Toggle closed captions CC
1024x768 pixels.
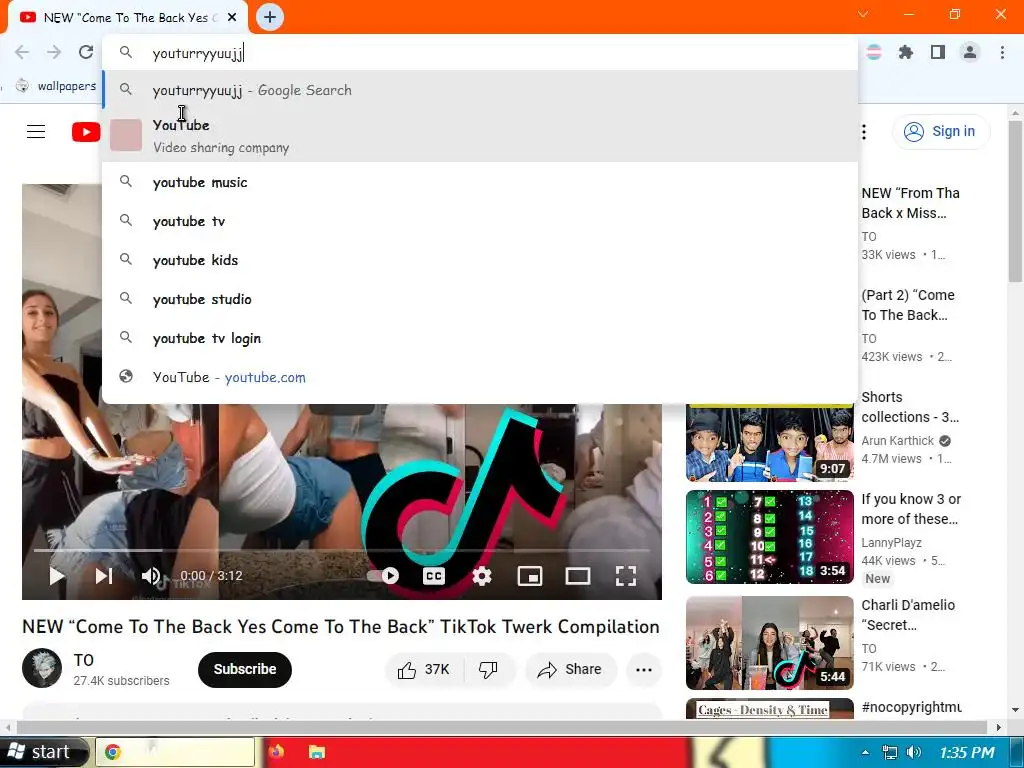point(434,576)
